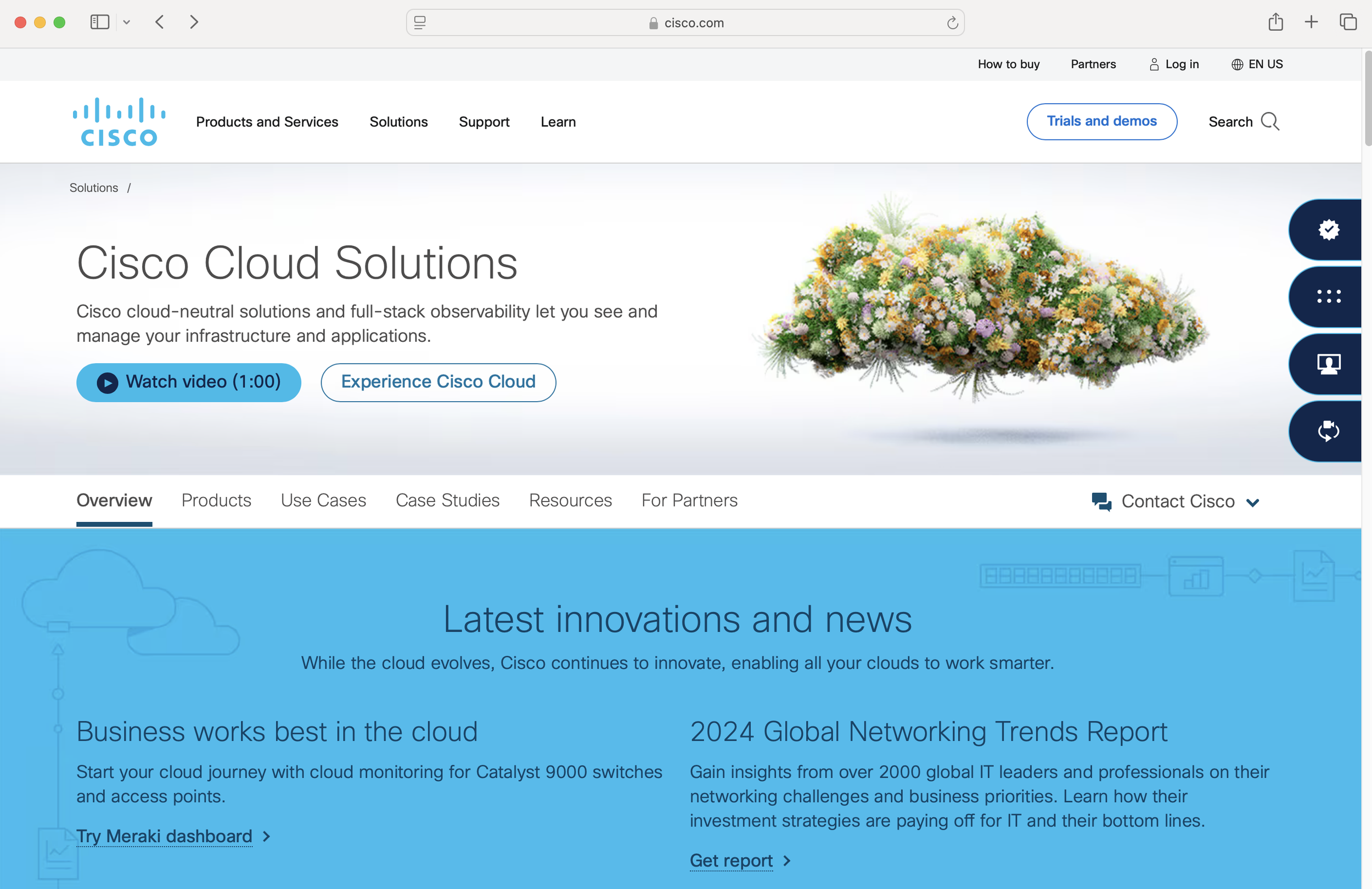The height and width of the screenshot is (889, 1372).
Task: Open the EN US language selector
Action: coord(1257,64)
